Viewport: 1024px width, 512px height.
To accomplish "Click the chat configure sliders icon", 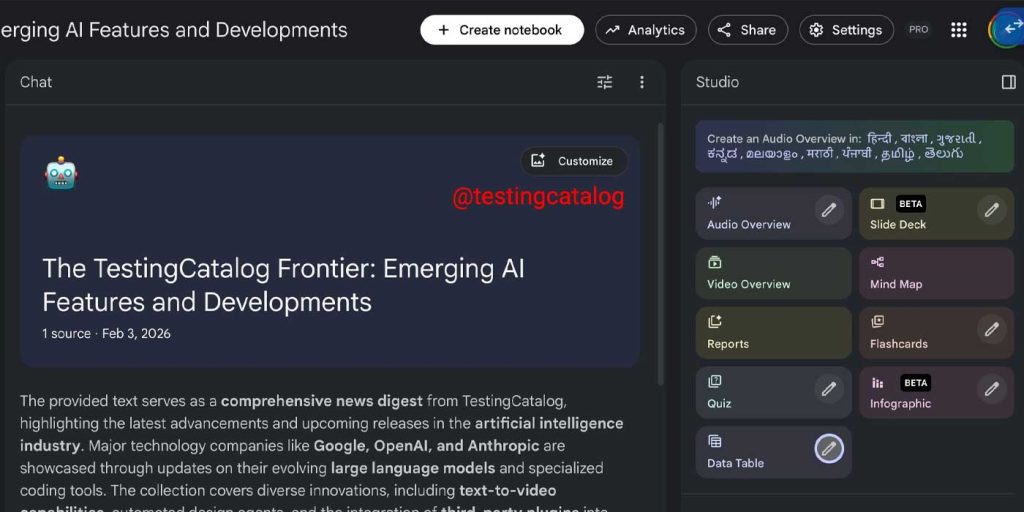I will tap(605, 82).
